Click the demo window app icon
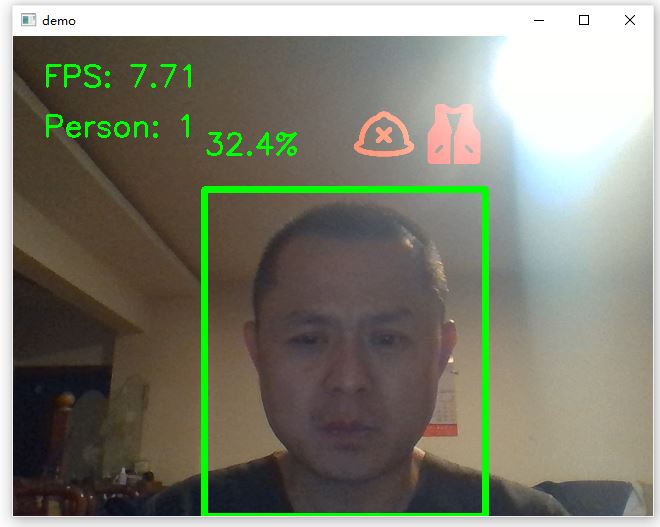The height and width of the screenshot is (527, 660). (x=29, y=20)
